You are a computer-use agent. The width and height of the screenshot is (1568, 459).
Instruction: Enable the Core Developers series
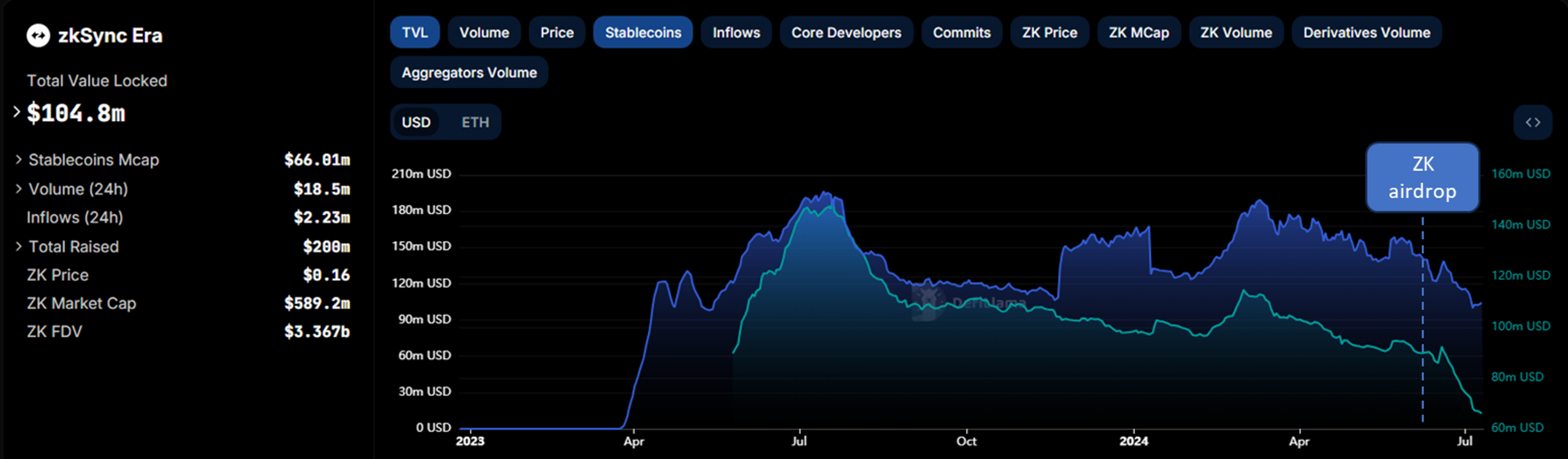pos(846,32)
